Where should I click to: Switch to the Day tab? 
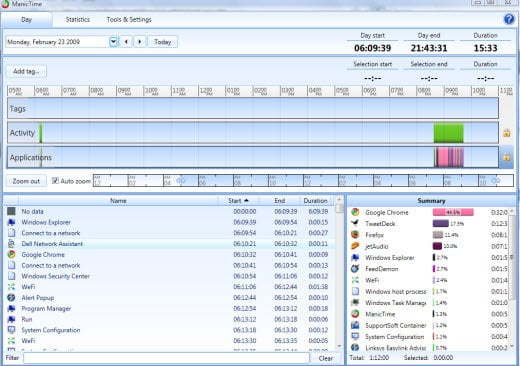point(26,19)
